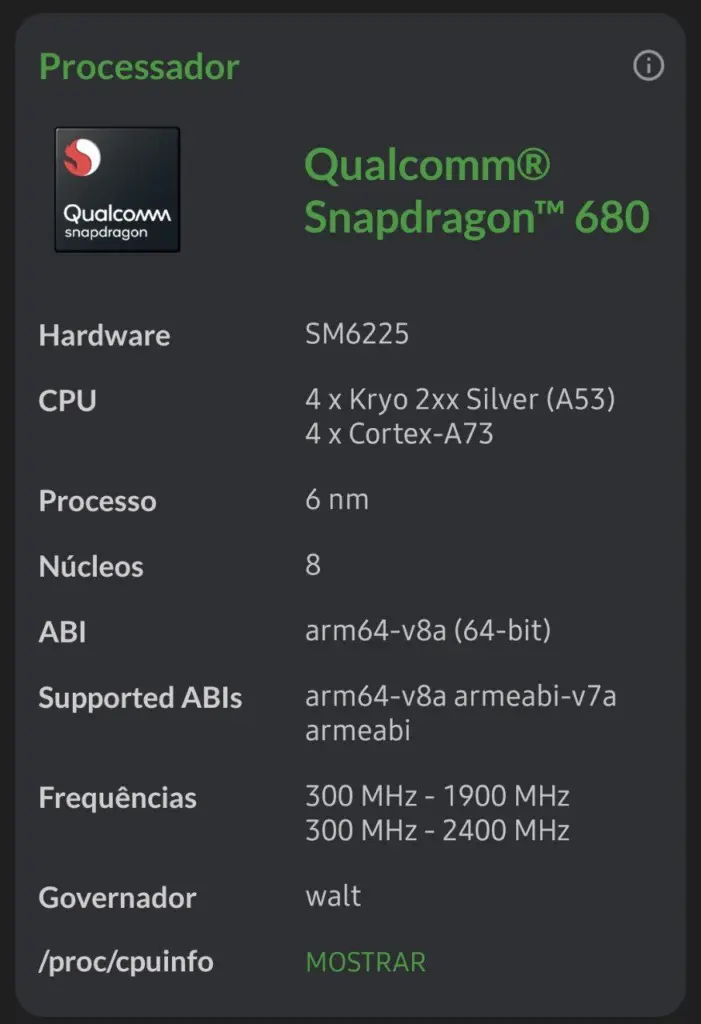The image size is (701, 1024).
Task: Select the Processador section header
Action: 139,67
